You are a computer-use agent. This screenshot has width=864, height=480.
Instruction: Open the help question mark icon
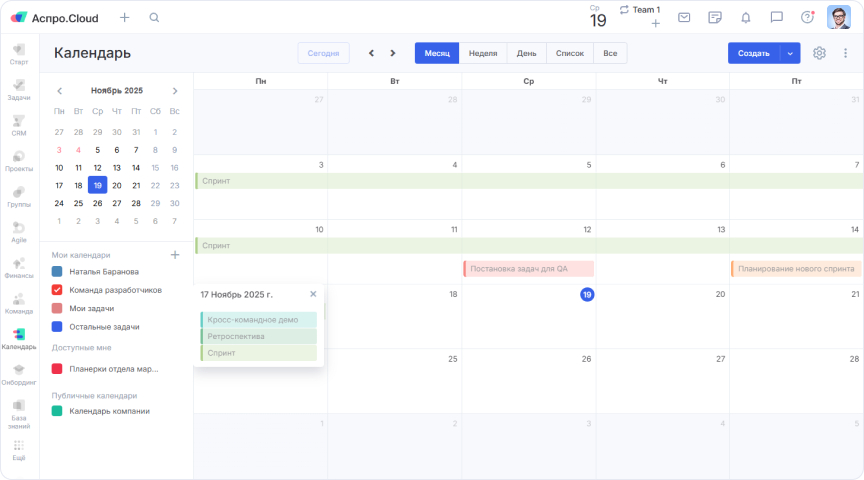click(807, 18)
